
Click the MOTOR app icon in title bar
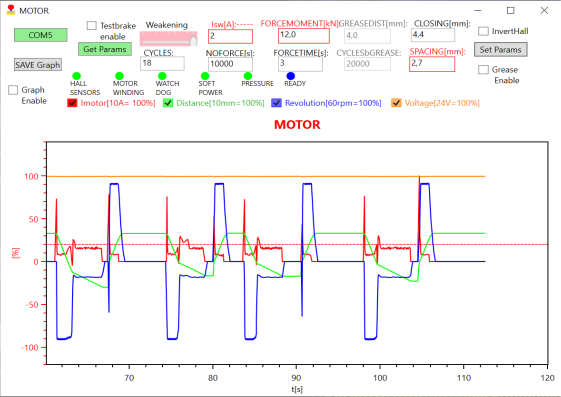tap(11, 10)
